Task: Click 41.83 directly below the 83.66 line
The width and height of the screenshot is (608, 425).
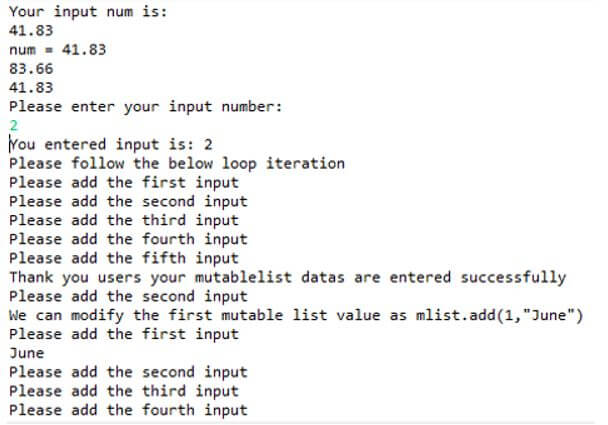Action: 30,87
